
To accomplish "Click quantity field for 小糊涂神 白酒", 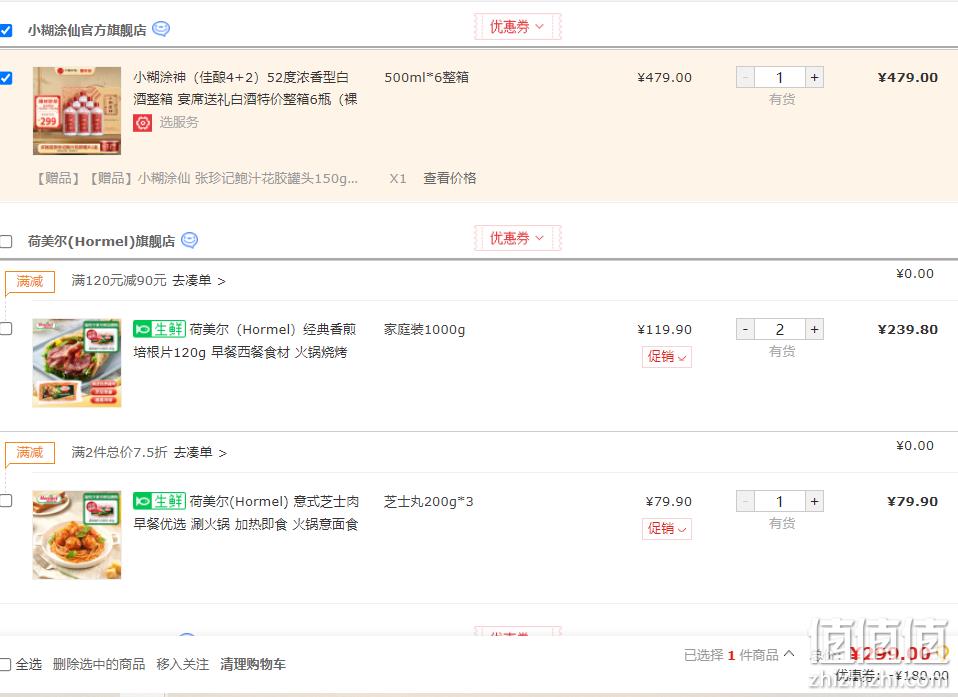I will point(780,78).
